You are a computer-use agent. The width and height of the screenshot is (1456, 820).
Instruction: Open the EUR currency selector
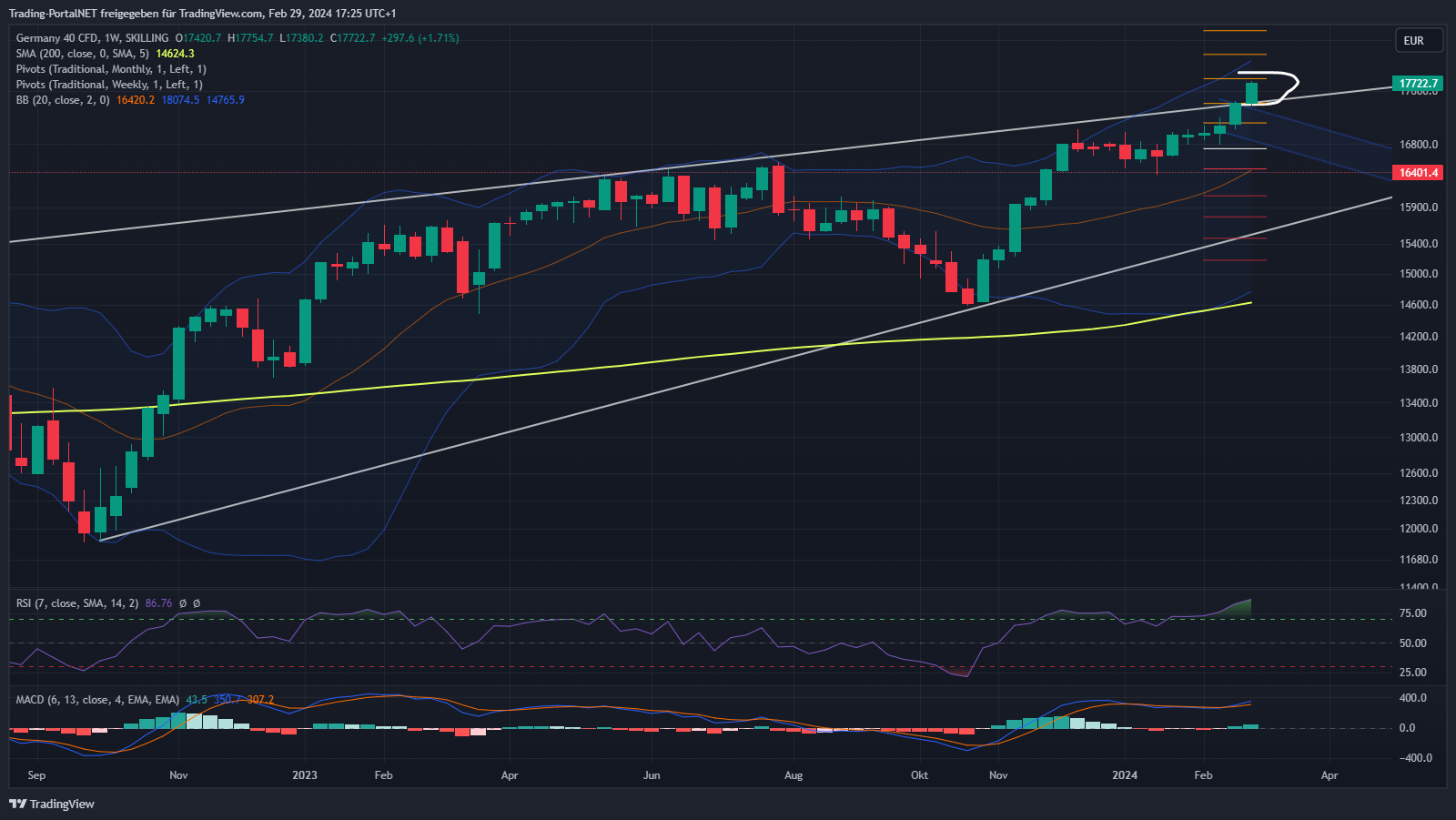click(x=1418, y=41)
